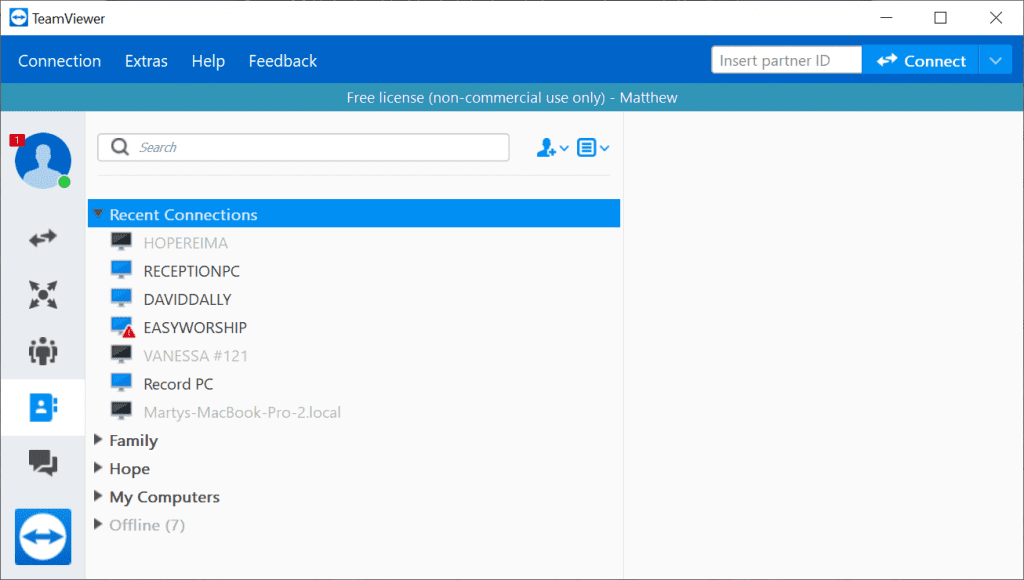Open the Remote Control sidebar tab

[43, 238]
